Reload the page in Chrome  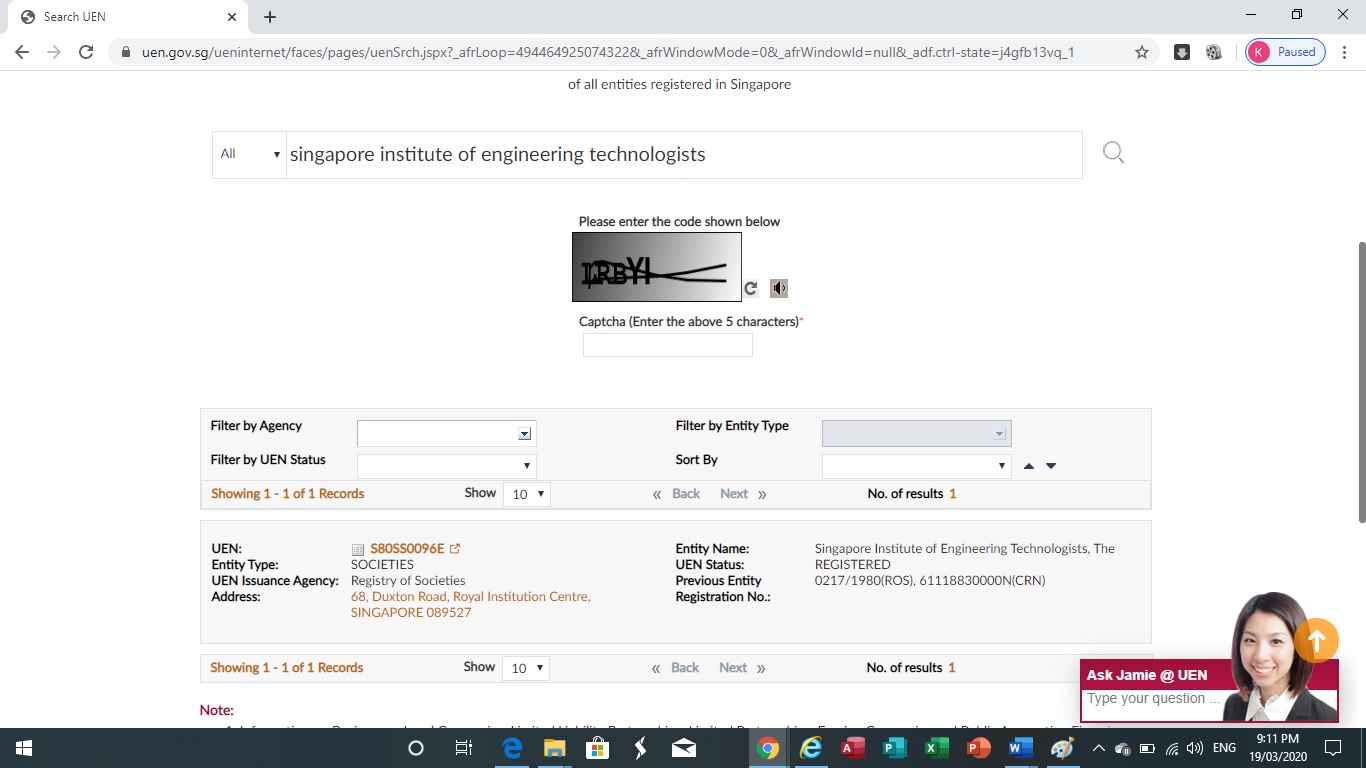coord(86,52)
